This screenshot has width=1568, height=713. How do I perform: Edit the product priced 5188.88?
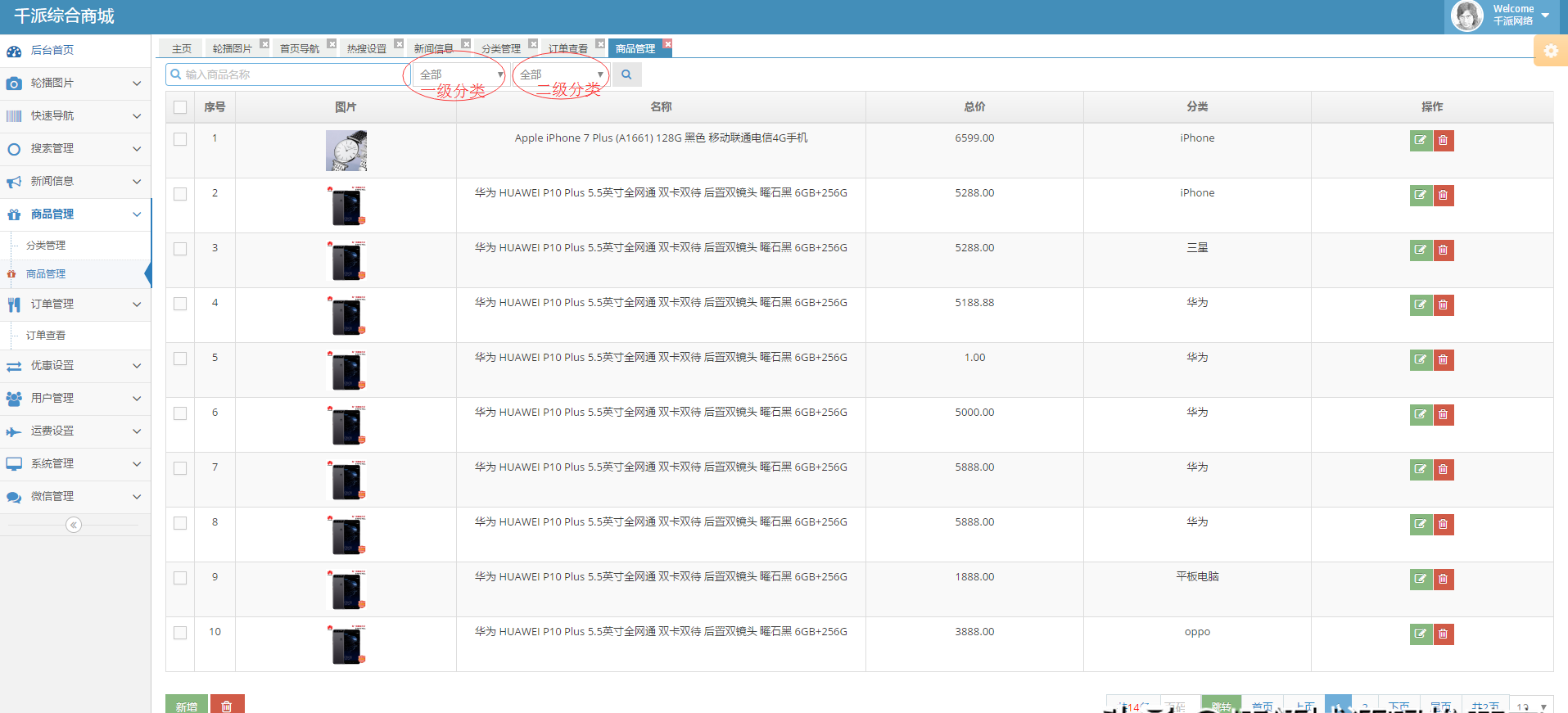pyautogui.click(x=1421, y=305)
